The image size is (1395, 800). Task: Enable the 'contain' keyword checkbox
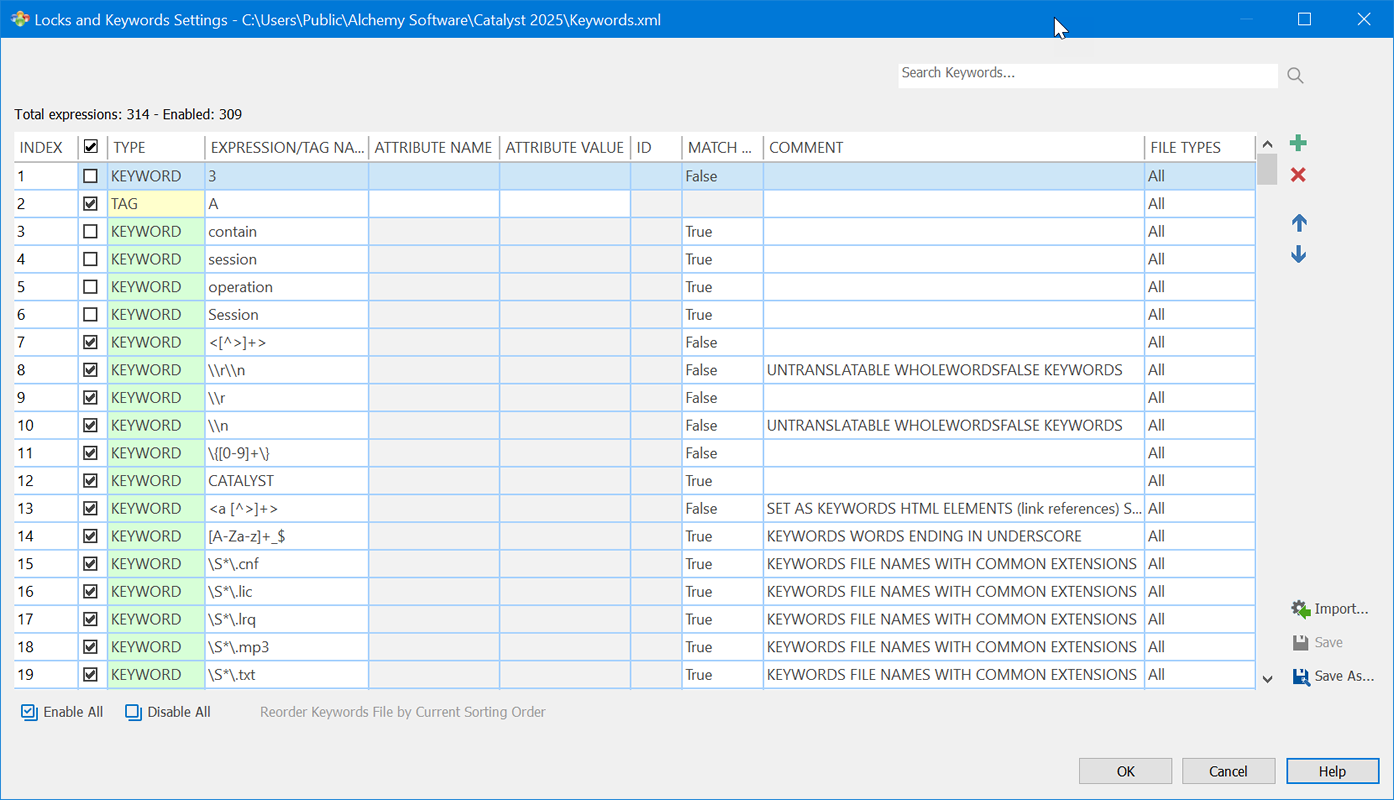tap(91, 232)
